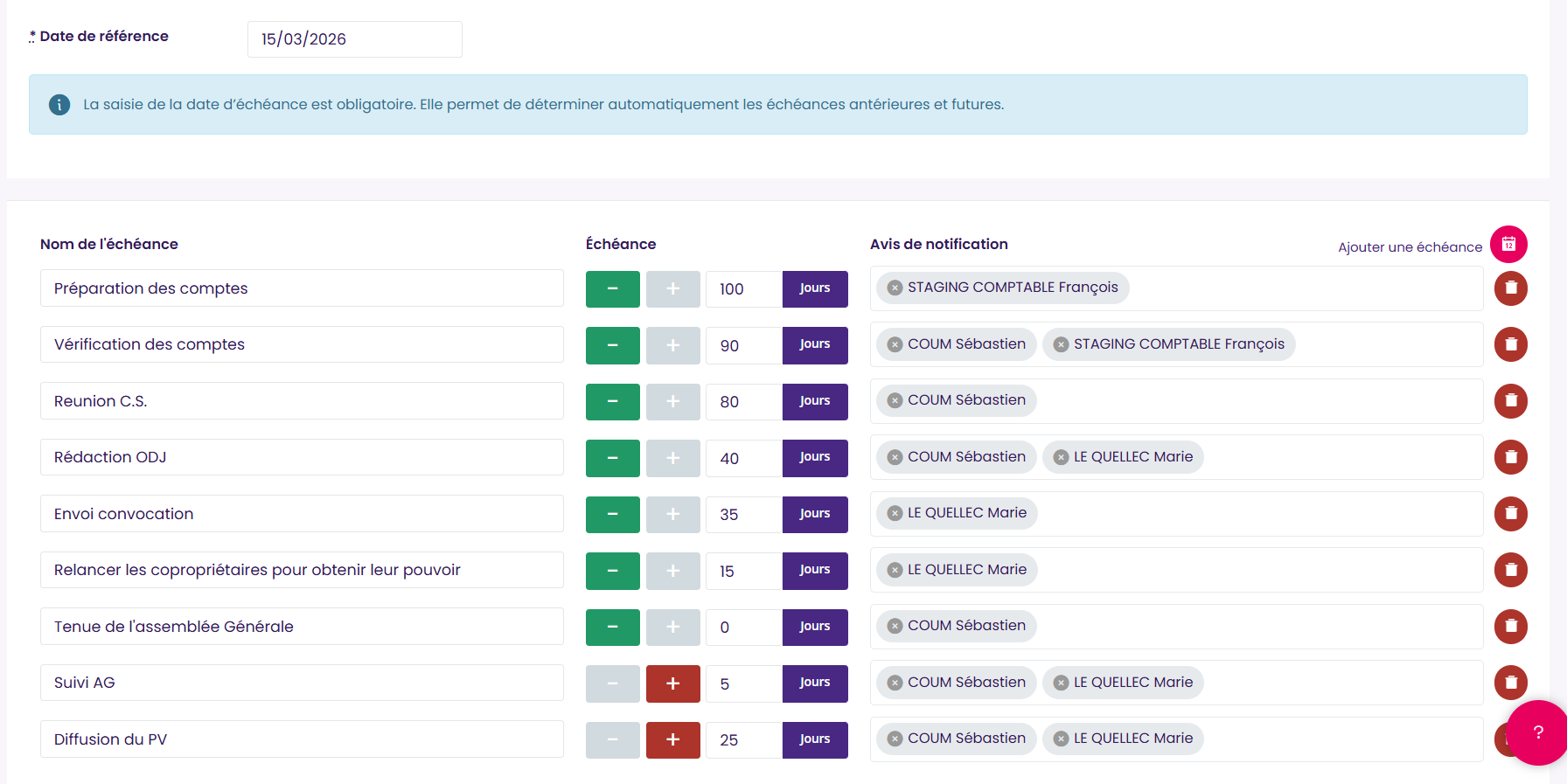
Task: Delete the Envoi convocation row
Action: (x=1510, y=514)
